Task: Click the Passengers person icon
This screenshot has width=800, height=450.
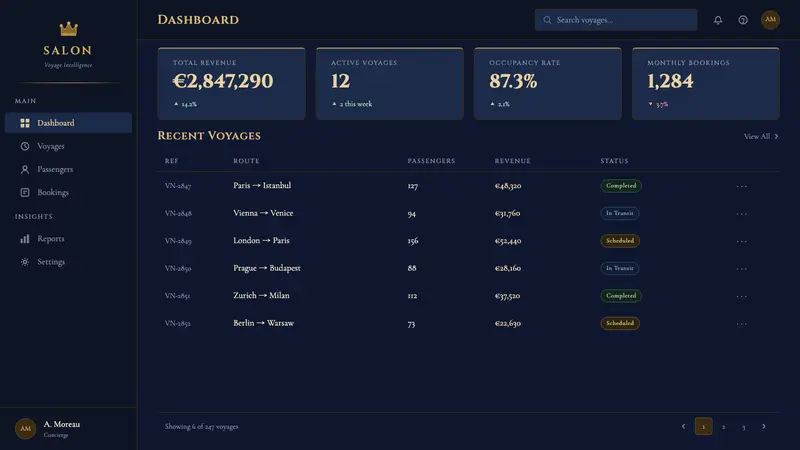Action: pos(24,169)
